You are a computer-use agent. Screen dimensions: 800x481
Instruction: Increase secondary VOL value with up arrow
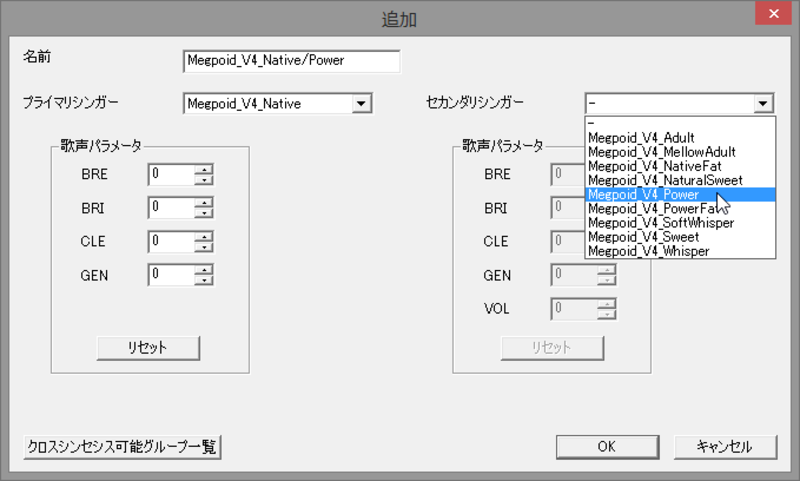[x=607, y=304]
